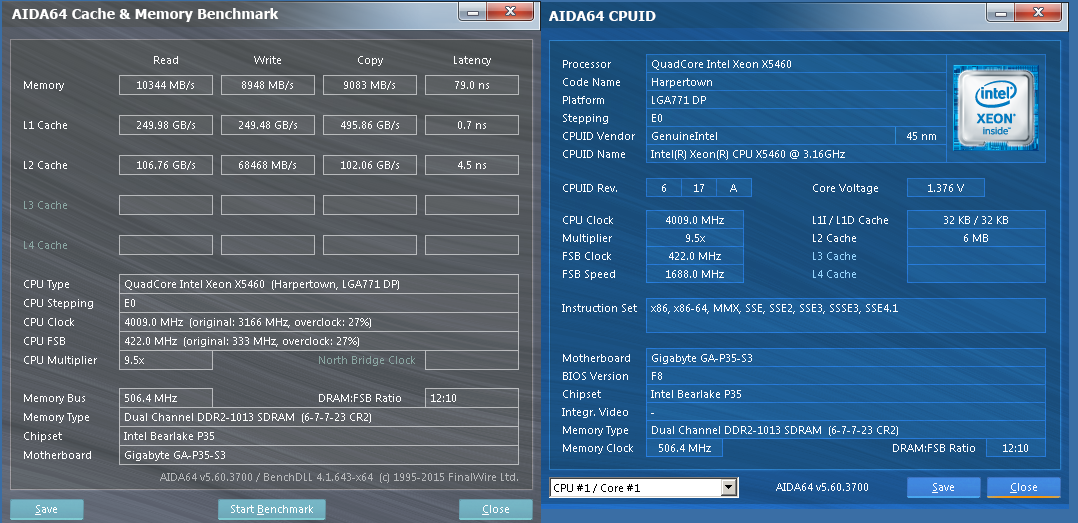1078x523 pixels.
Task: Click L2 Cache Read value 106.76 GB/s
Action: click(x=166, y=165)
